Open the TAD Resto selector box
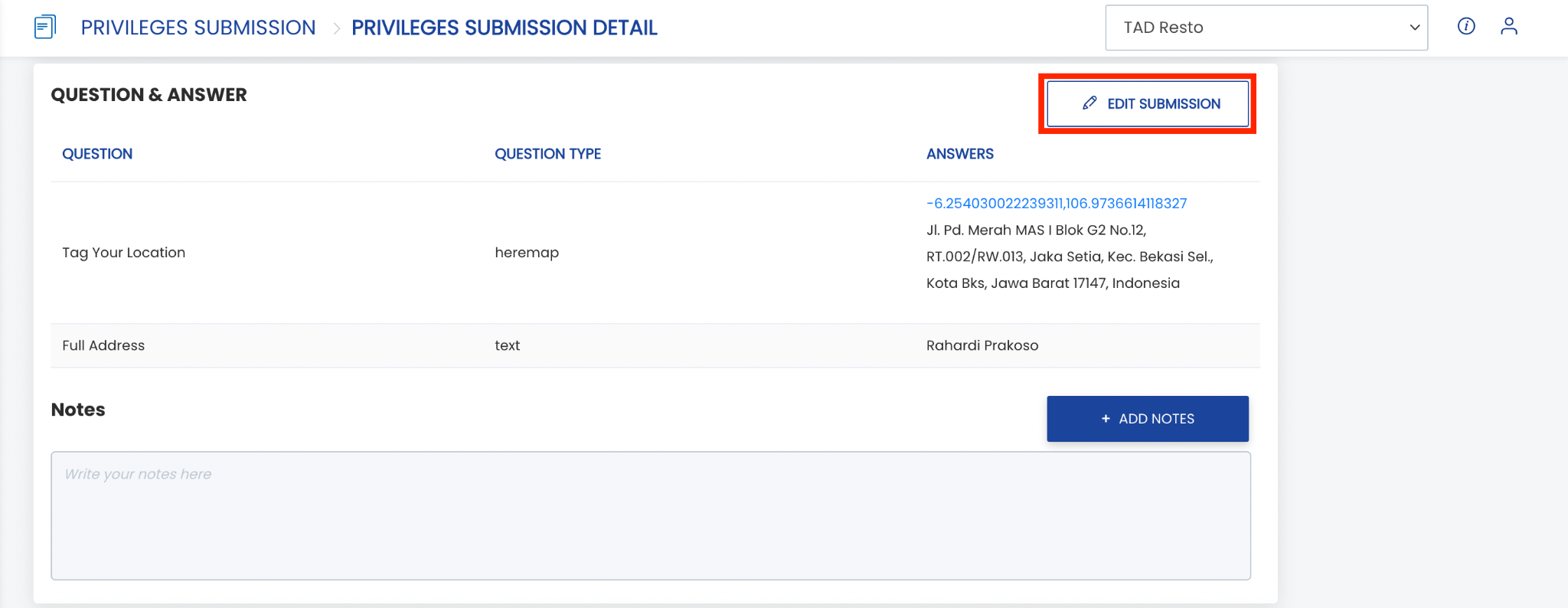This screenshot has height=608, width=1568. 1266,28
